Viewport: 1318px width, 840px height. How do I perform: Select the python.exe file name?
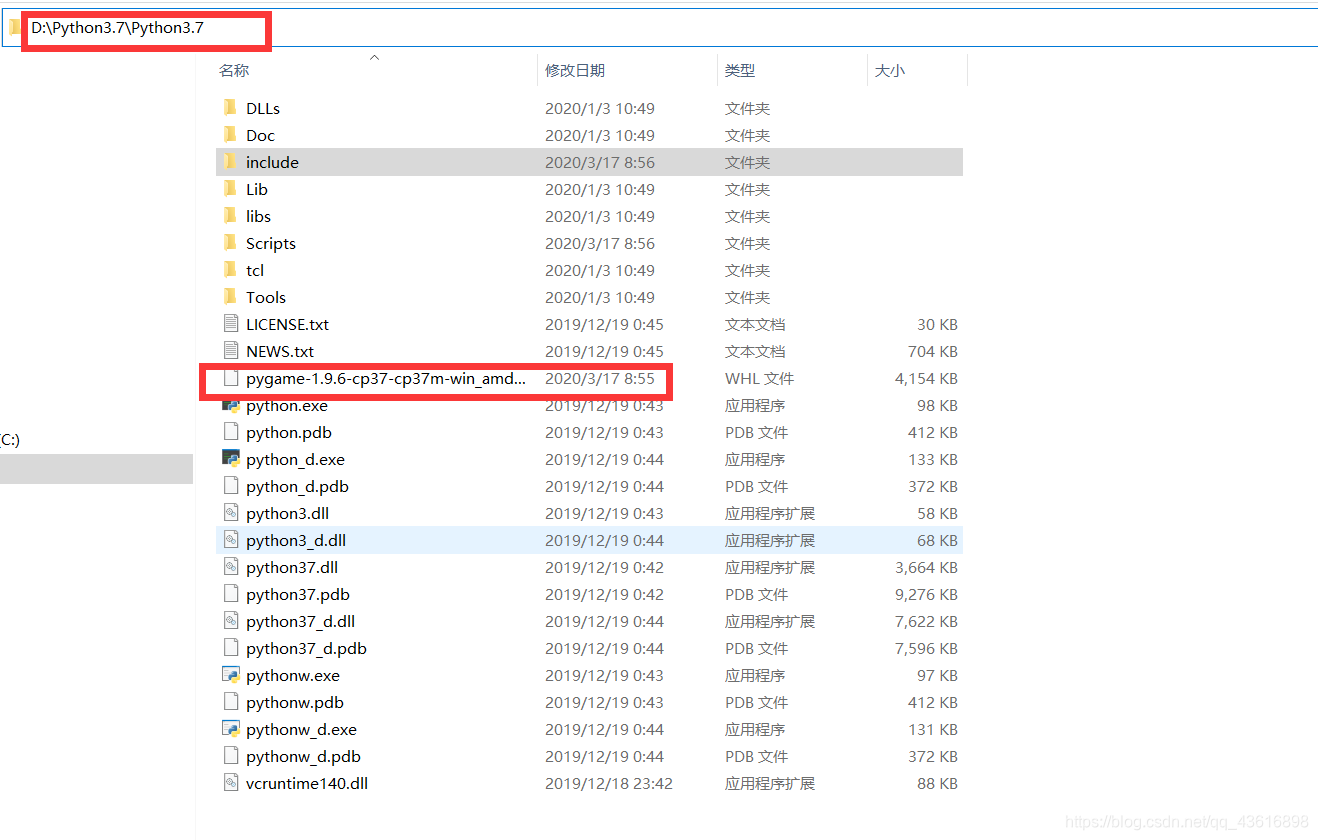pos(287,406)
